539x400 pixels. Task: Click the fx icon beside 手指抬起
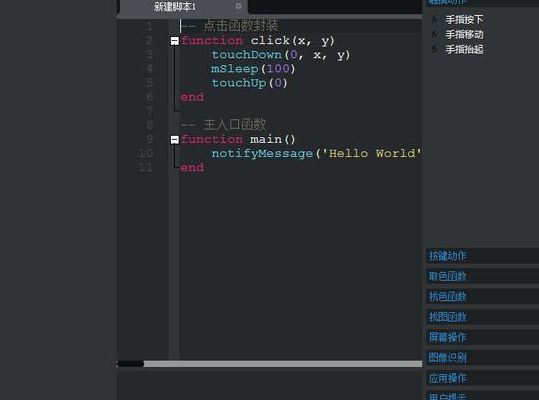[435, 49]
